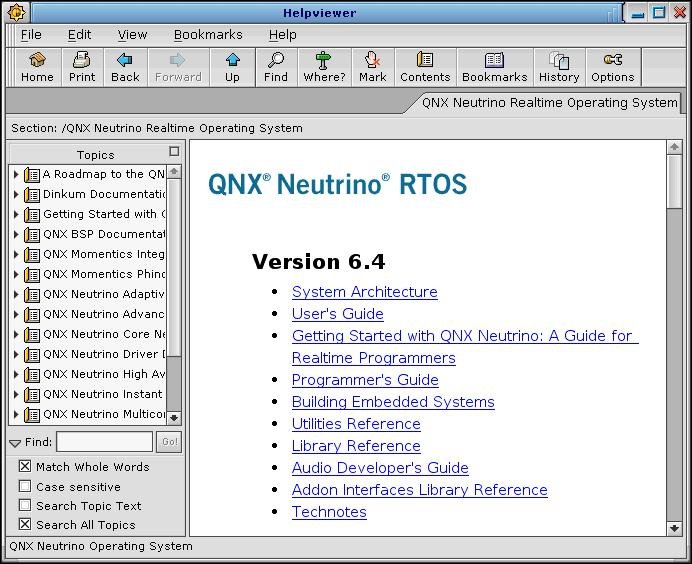
Task: Enable Search Topic Text checkbox
Action: pyautogui.click(x=25, y=506)
